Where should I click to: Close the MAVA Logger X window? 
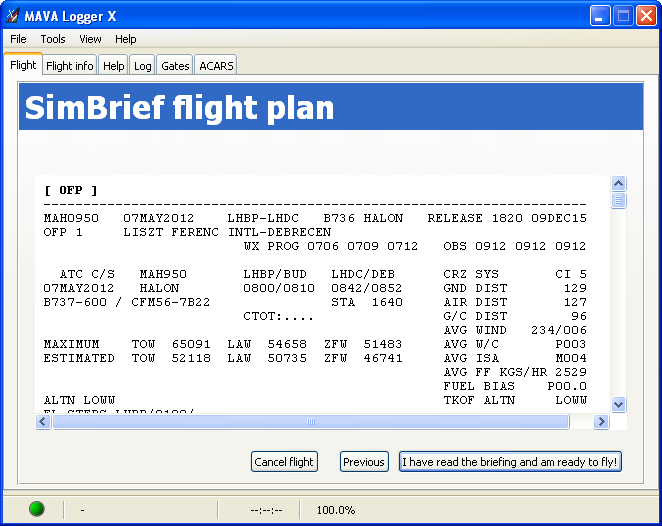point(646,16)
